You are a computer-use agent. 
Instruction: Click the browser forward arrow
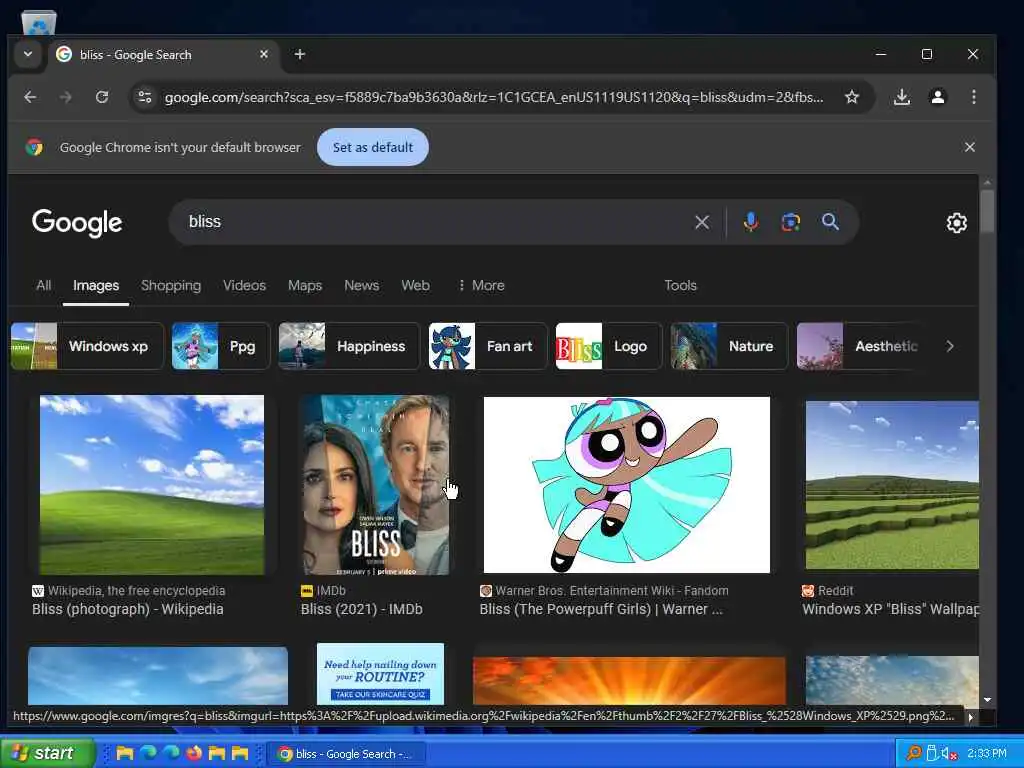65,97
